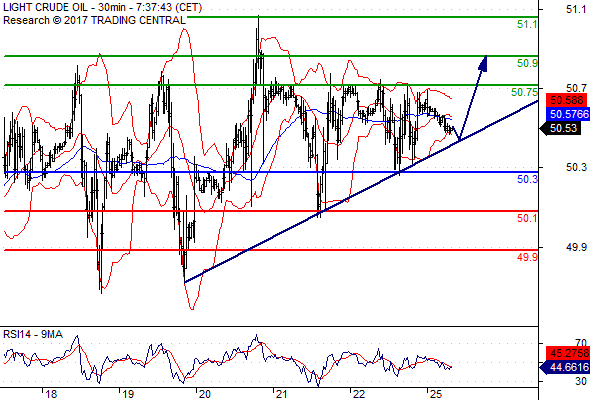Click the blue 50.5766 moving average tag
This screenshot has width=590, height=400.
click(568, 114)
